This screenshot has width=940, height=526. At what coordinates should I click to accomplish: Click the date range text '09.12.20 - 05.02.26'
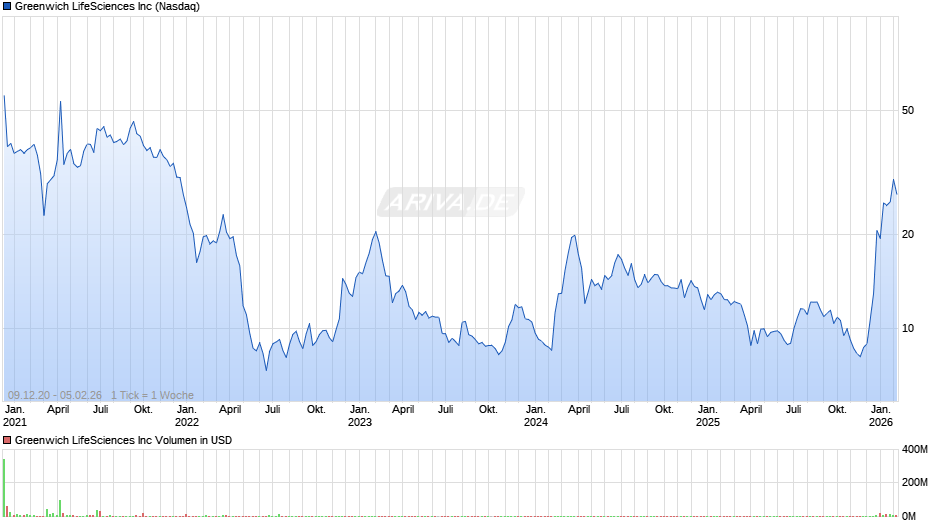55,395
